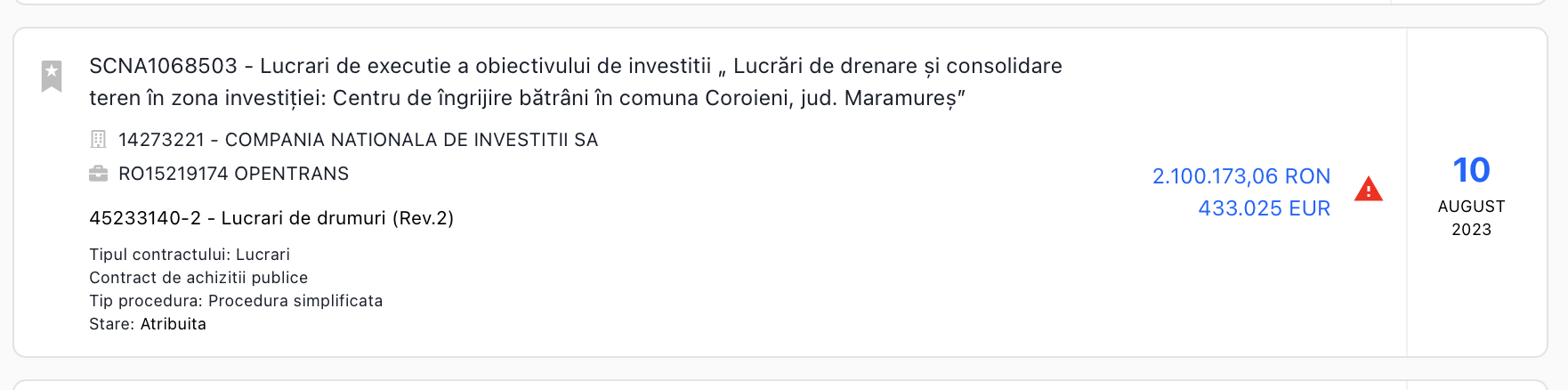Click the AUGUST month label
This screenshot has height=390, width=1568.
point(1472,207)
